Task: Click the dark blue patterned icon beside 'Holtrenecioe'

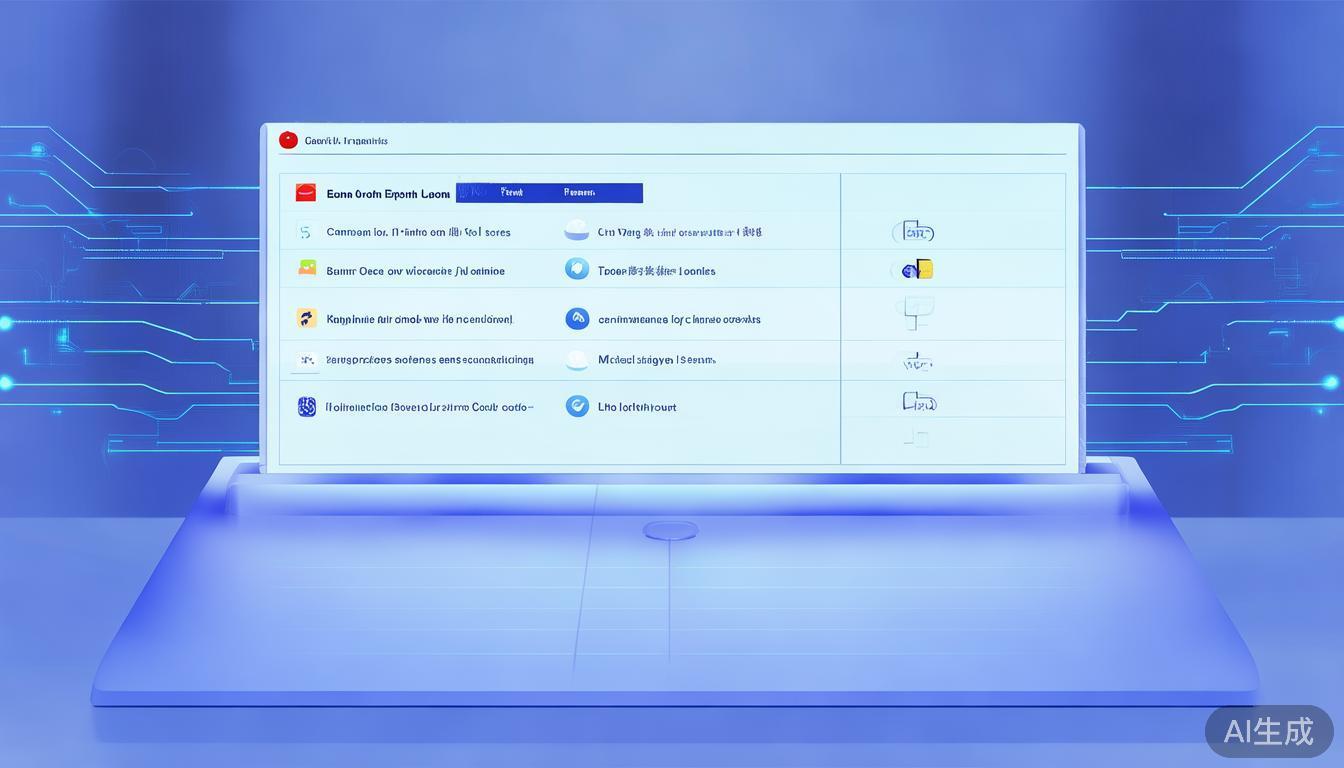Action: click(x=307, y=406)
